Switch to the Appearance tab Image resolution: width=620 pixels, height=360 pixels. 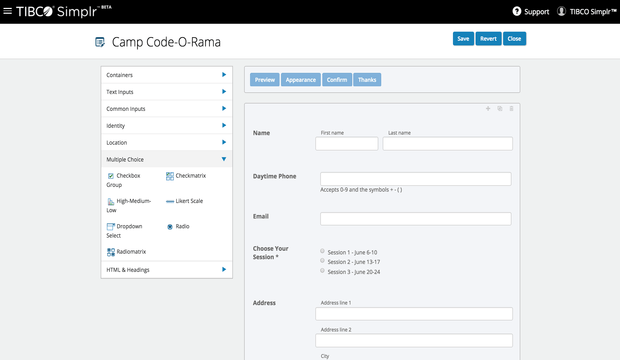point(301,80)
